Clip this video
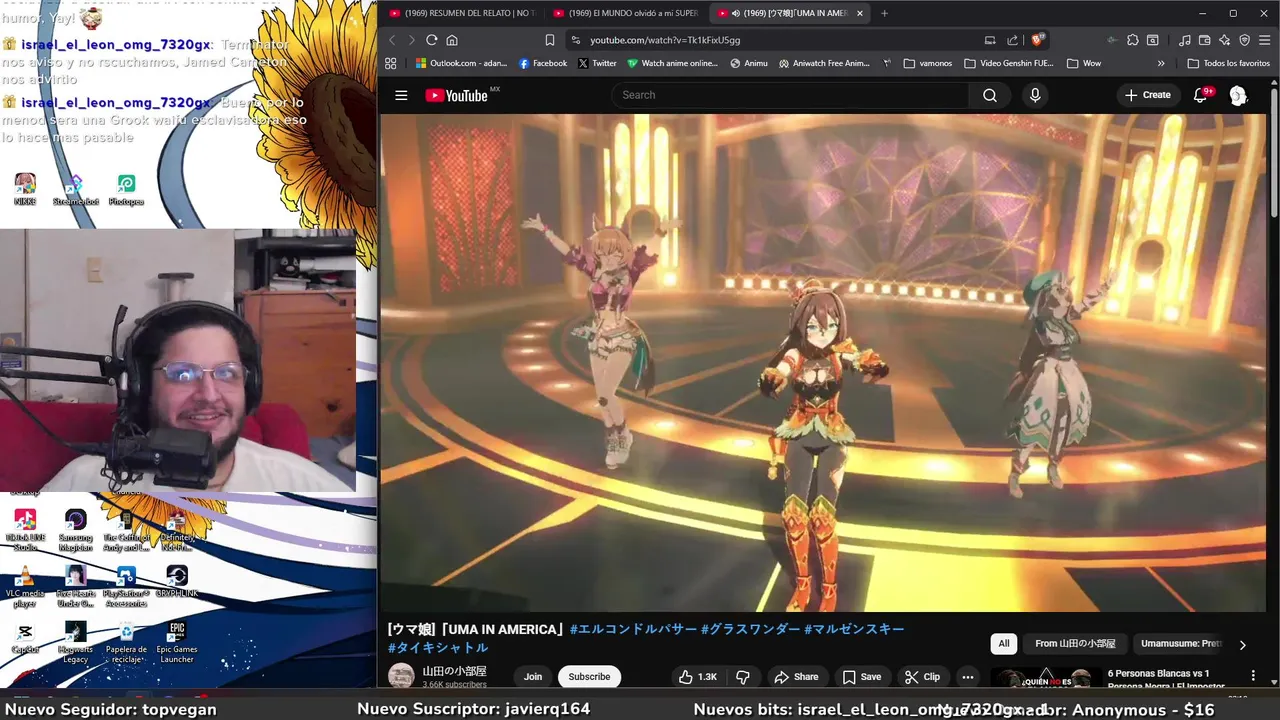Image resolution: width=1280 pixels, height=720 pixels. pyautogui.click(x=922, y=677)
